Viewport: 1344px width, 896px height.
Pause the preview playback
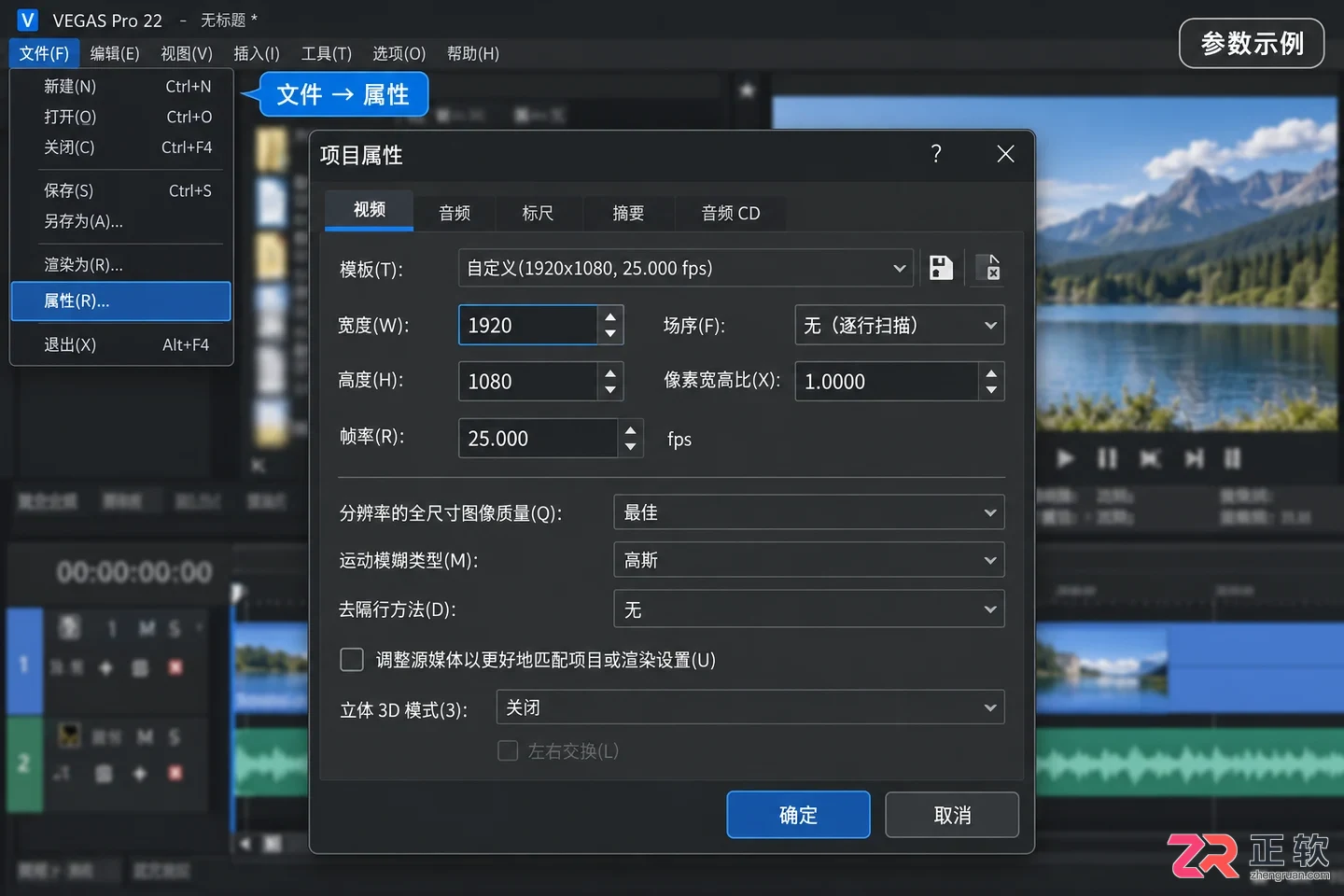coord(1107,458)
